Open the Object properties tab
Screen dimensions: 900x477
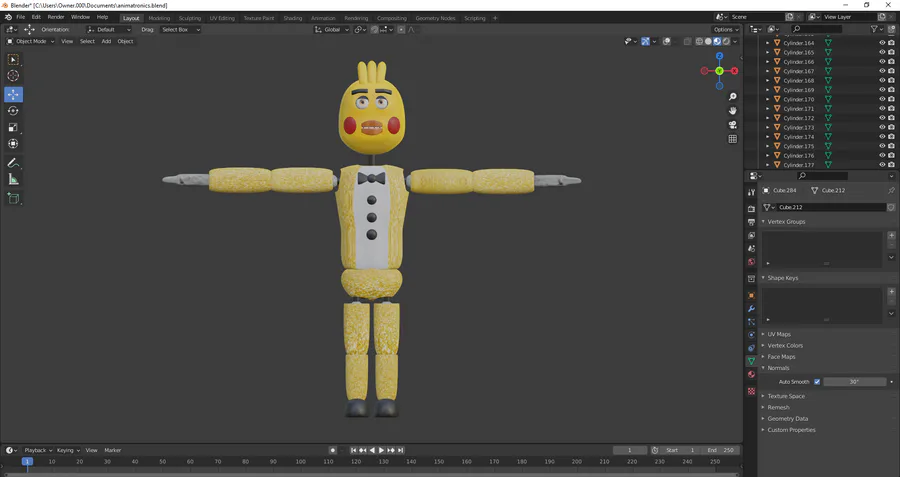pos(751,296)
